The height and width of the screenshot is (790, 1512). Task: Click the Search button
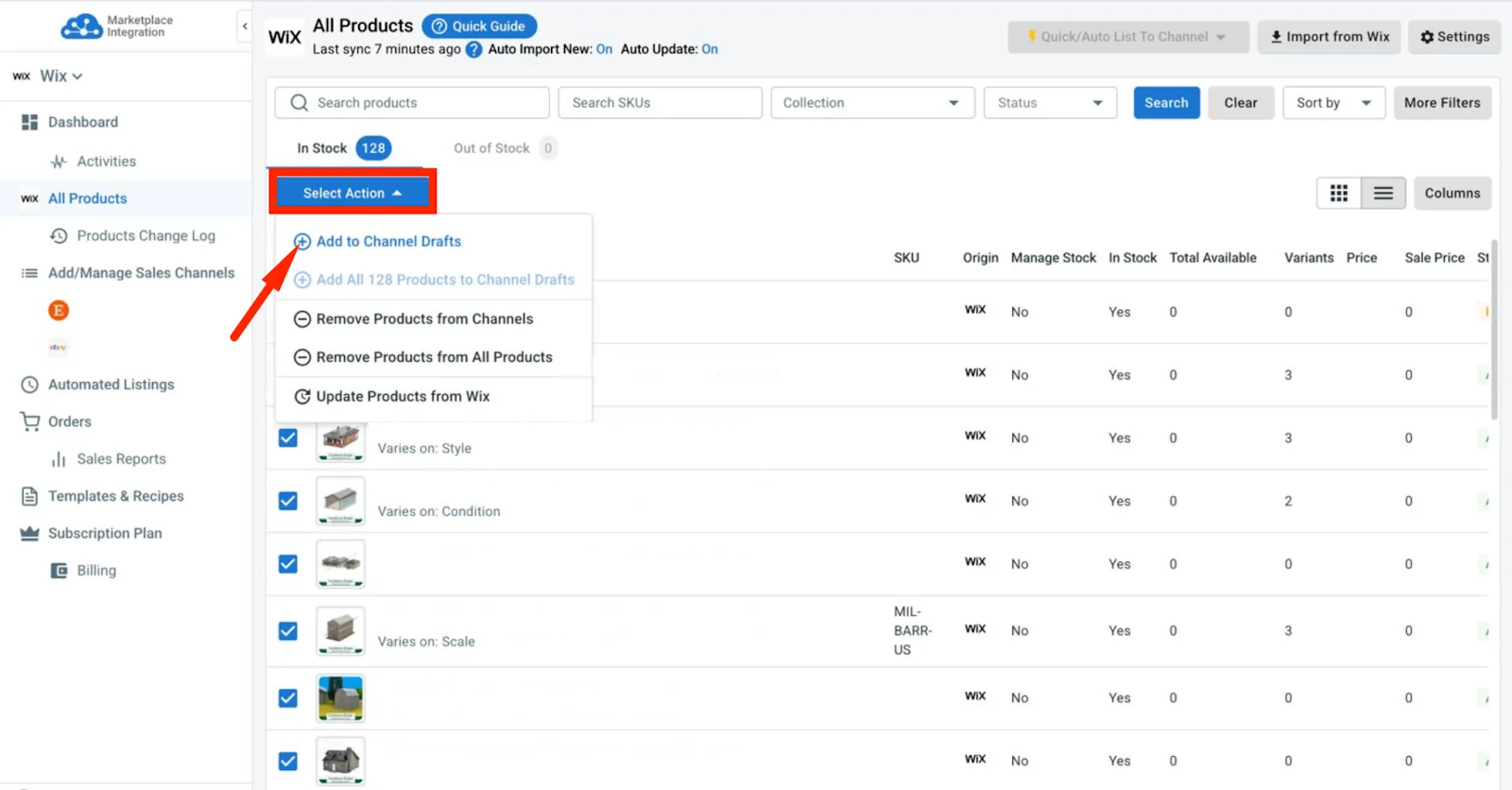click(x=1166, y=103)
